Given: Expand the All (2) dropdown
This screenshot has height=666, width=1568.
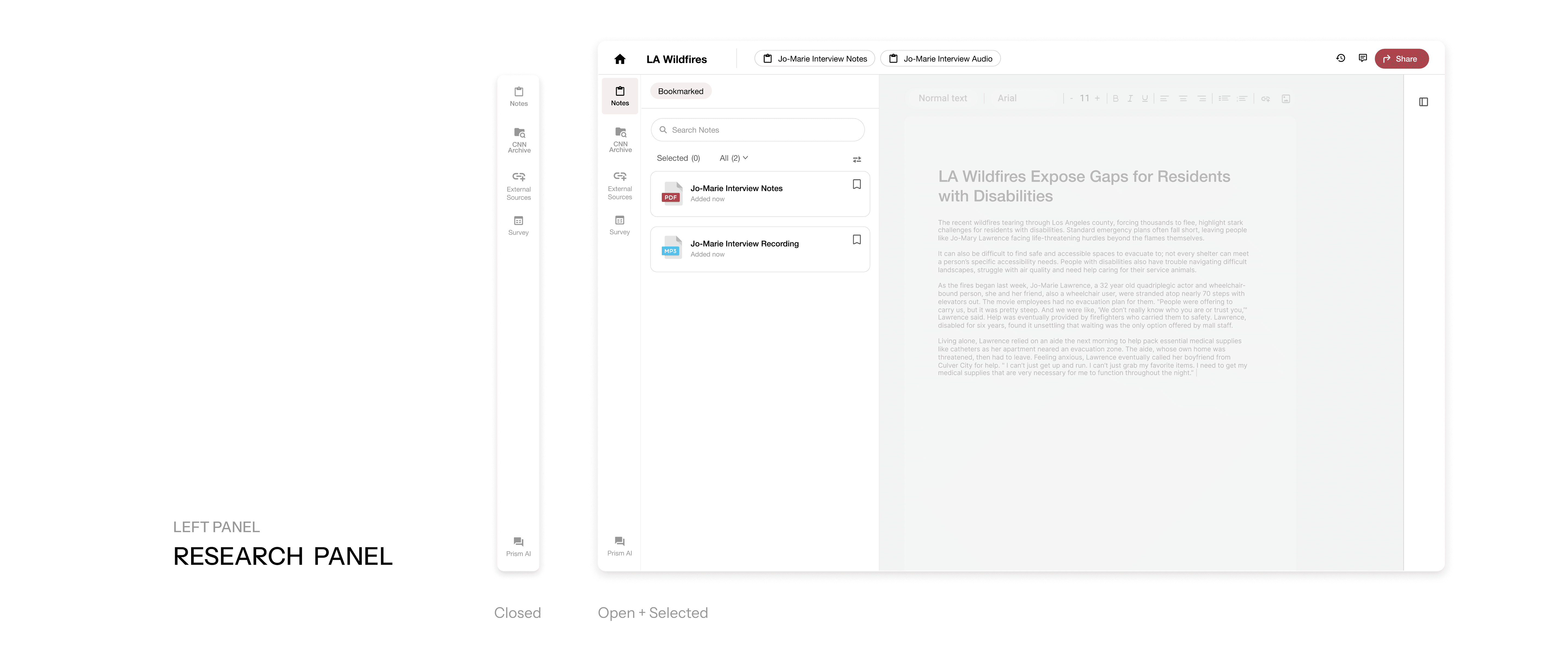Looking at the screenshot, I should click(x=733, y=158).
